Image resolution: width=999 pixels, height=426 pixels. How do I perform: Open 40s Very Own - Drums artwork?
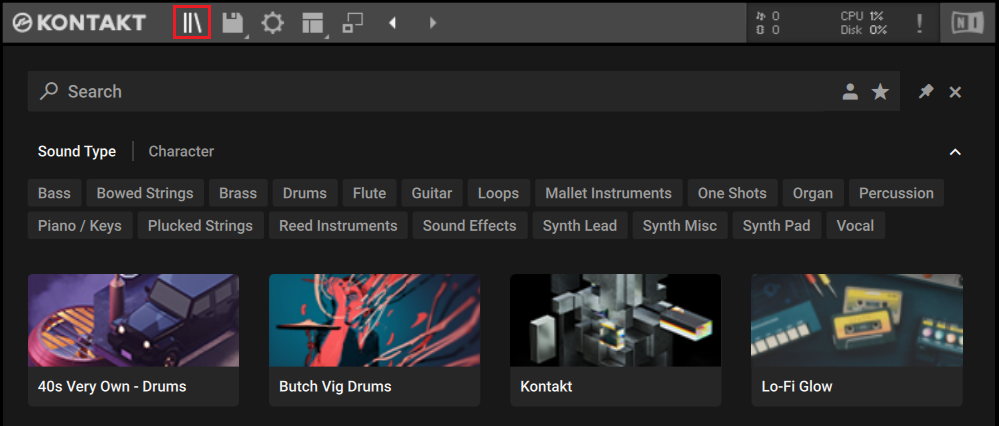coord(133,320)
